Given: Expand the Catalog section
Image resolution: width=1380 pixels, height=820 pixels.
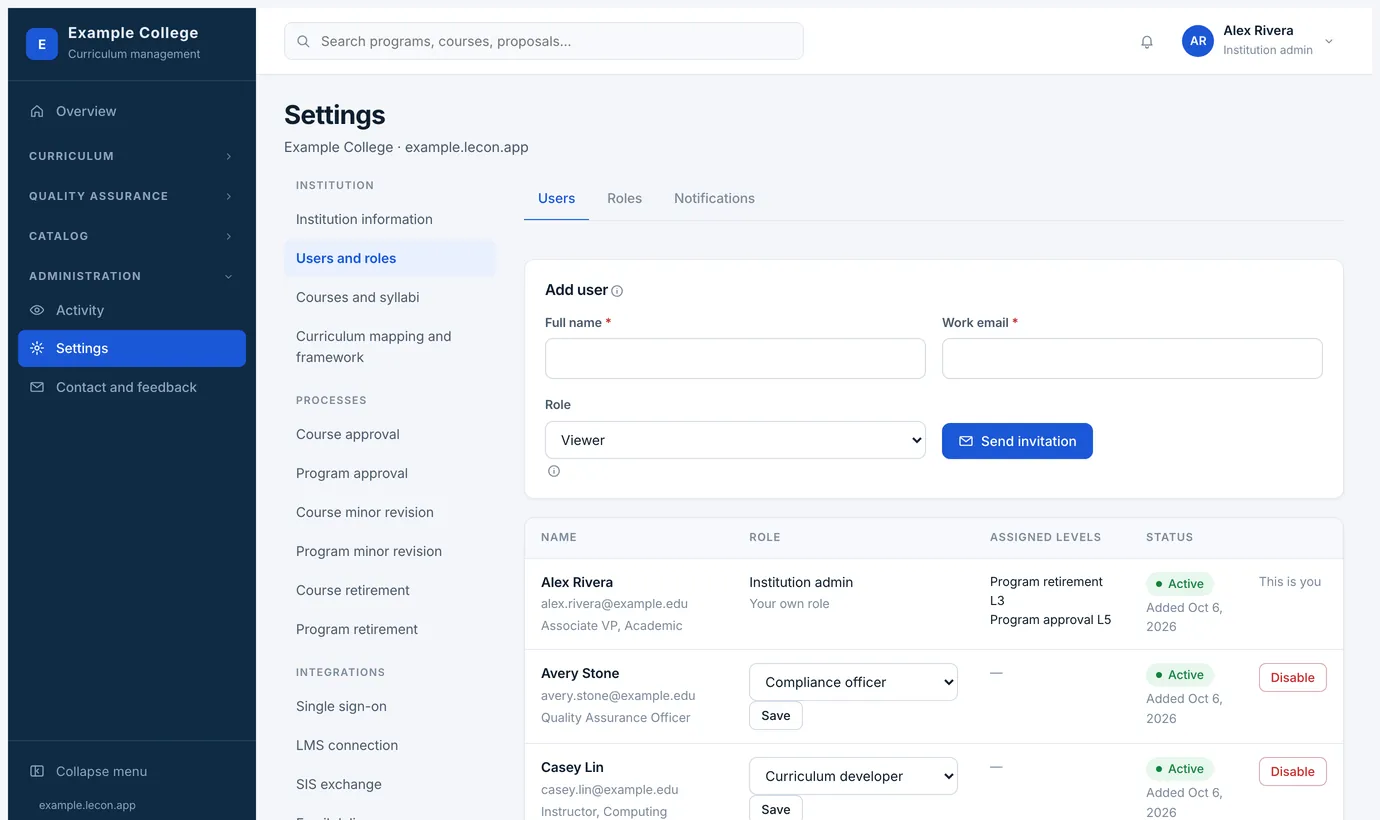Looking at the screenshot, I should click(x=131, y=236).
